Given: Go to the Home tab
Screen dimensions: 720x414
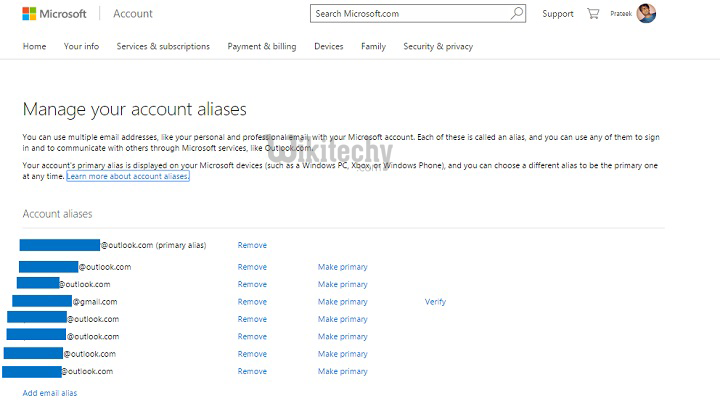Looking at the screenshot, I should pyautogui.click(x=34, y=46).
